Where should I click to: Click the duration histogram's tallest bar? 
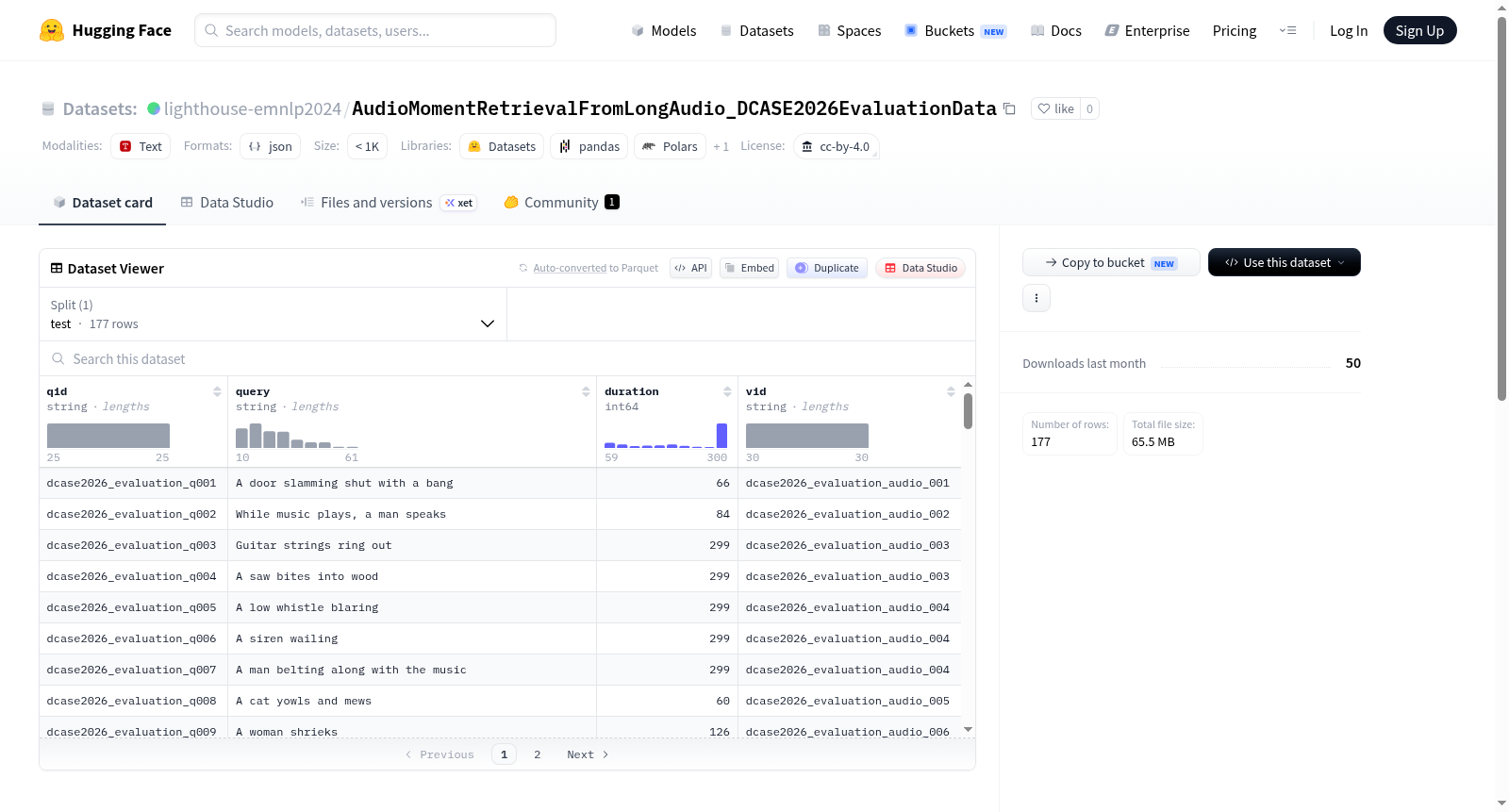(x=721, y=436)
